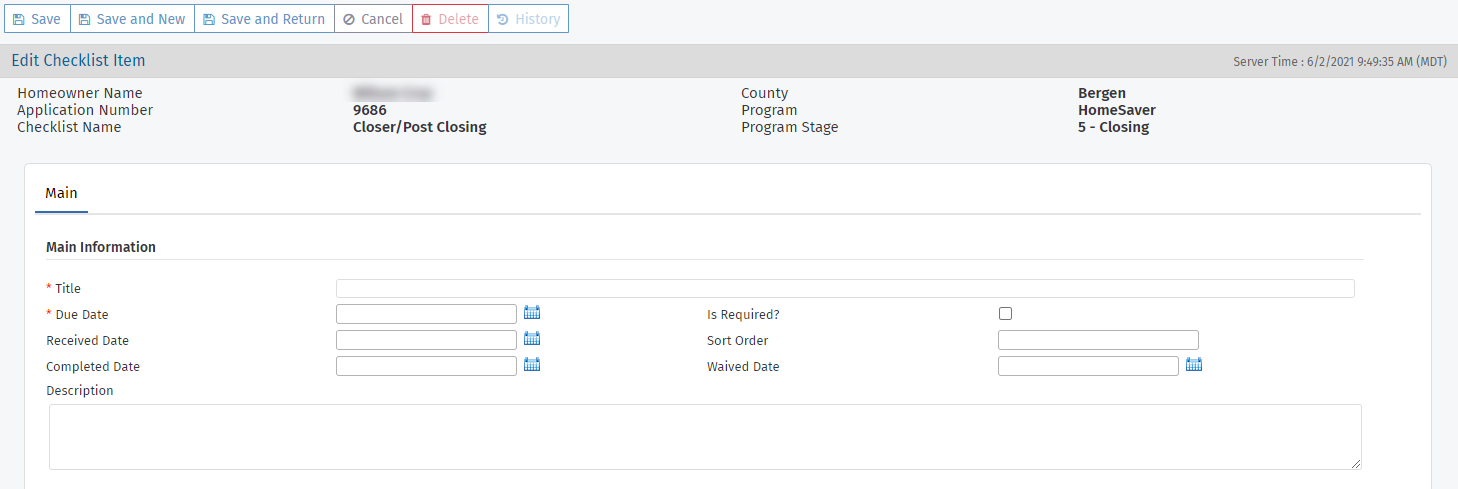
Task: Click the Waived Date label
Action: coord(743,366)
